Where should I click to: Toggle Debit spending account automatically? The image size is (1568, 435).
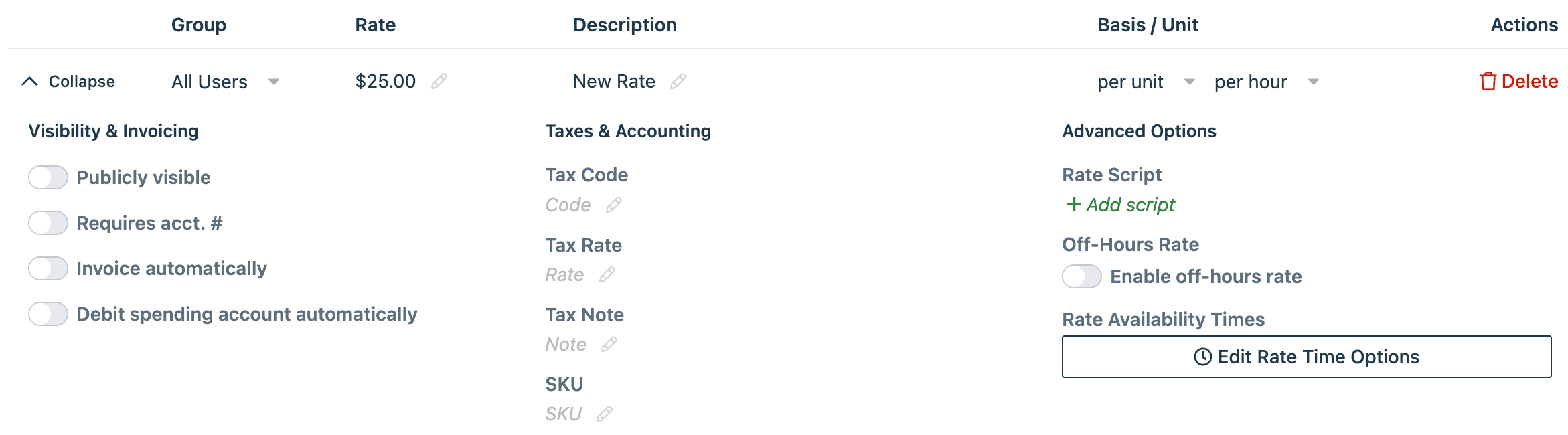click(48, 314)
